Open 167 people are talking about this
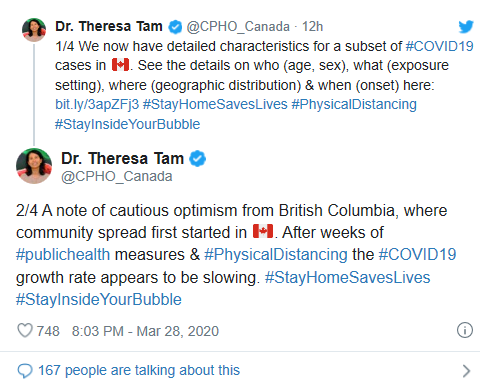Image resolution: width=480 pixels, height=387 pixels. [139, 370]
